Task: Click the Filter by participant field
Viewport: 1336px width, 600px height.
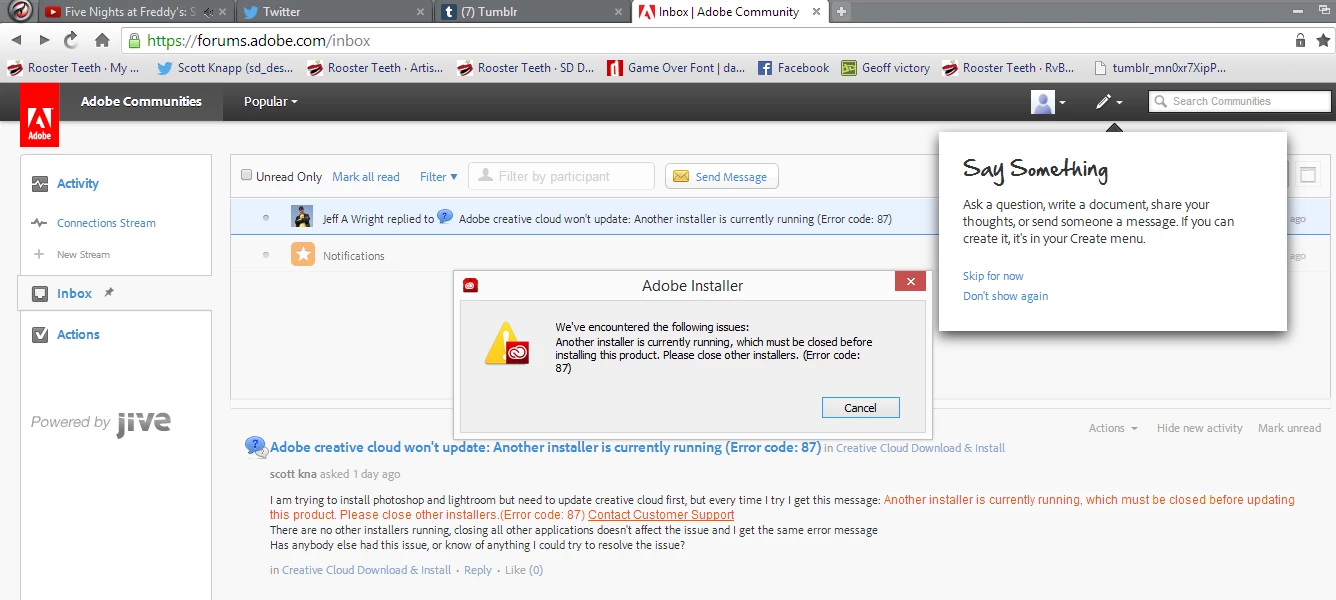Action: (561, 176)
